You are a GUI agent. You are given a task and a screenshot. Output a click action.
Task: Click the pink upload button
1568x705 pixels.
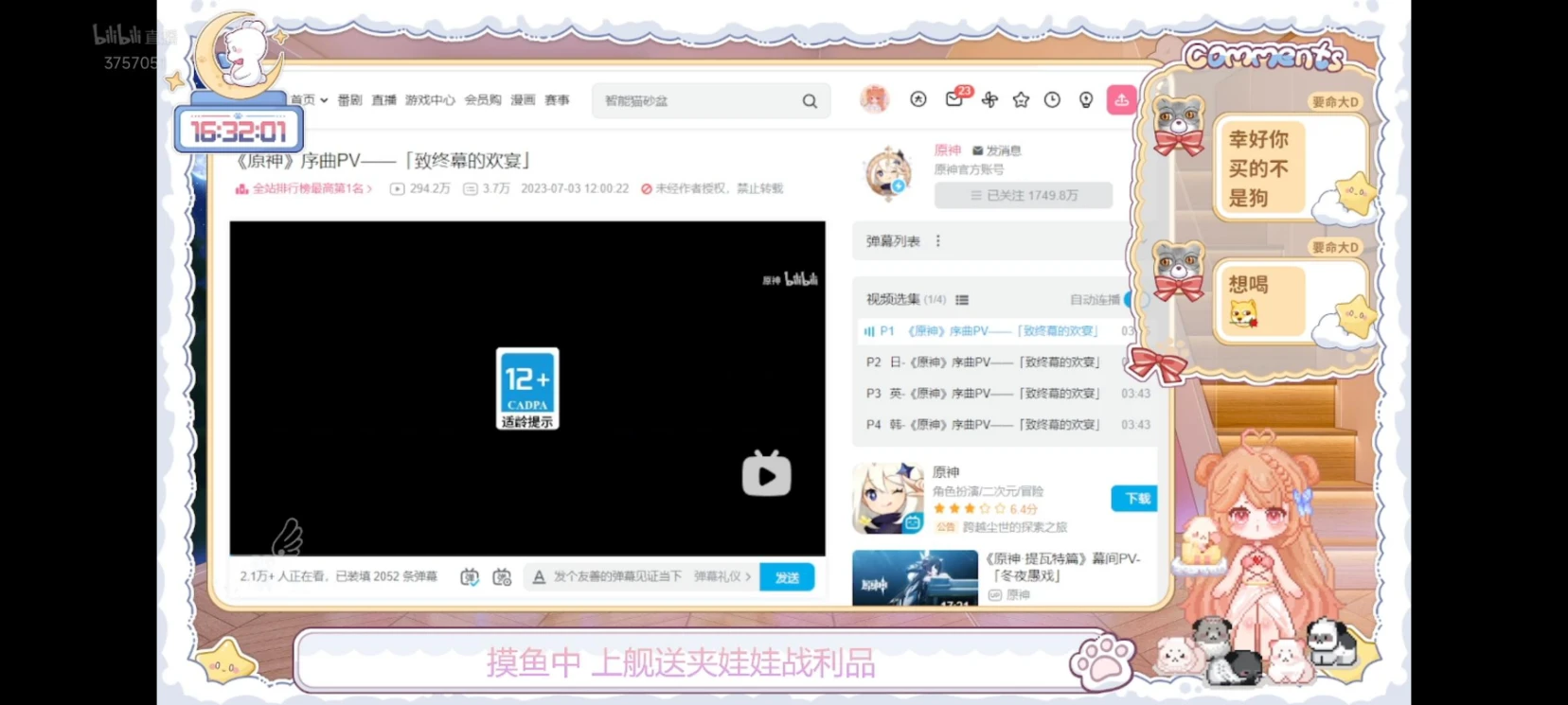pos(1121,99)
